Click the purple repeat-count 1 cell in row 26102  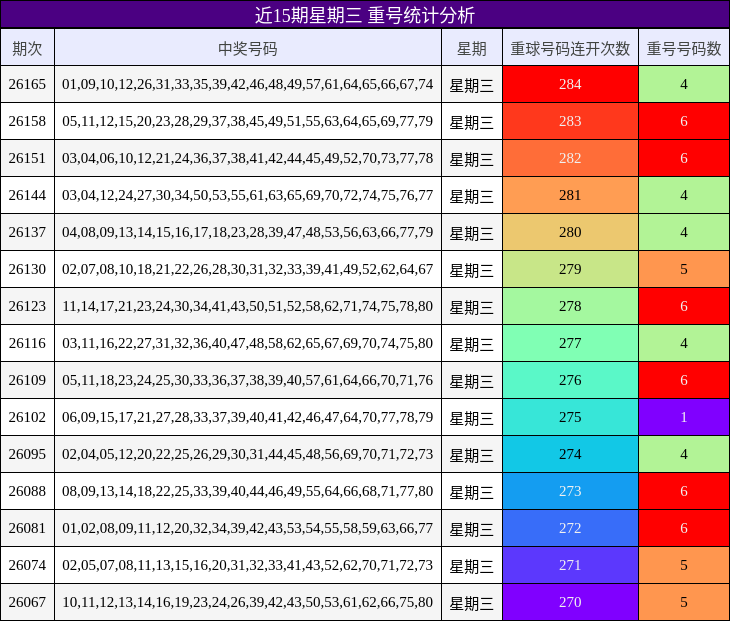tap(684, 417)
